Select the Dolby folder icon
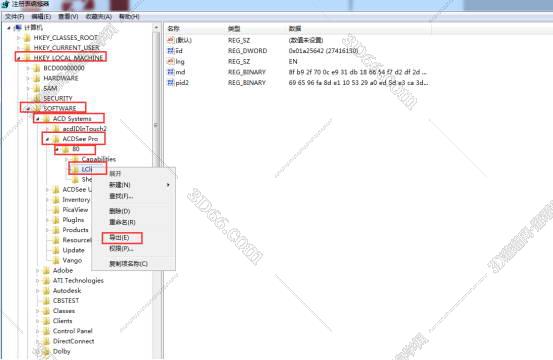The height and width of the screenshot is (360, 553). [46, 352]
